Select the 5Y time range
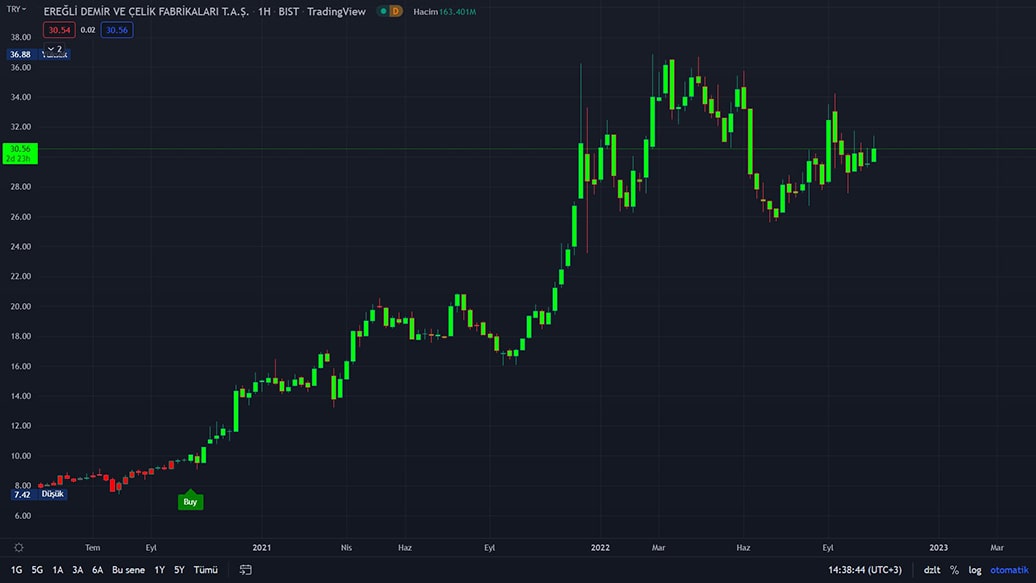Image resolution: width=1036 pixels, height=583 pixels. point(179,570)
